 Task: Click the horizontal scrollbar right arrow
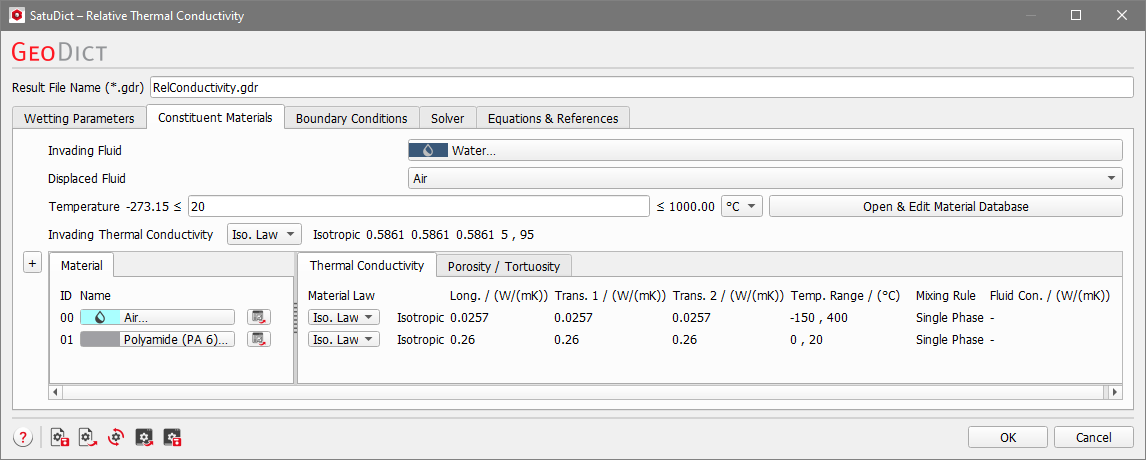(1115, 393)
